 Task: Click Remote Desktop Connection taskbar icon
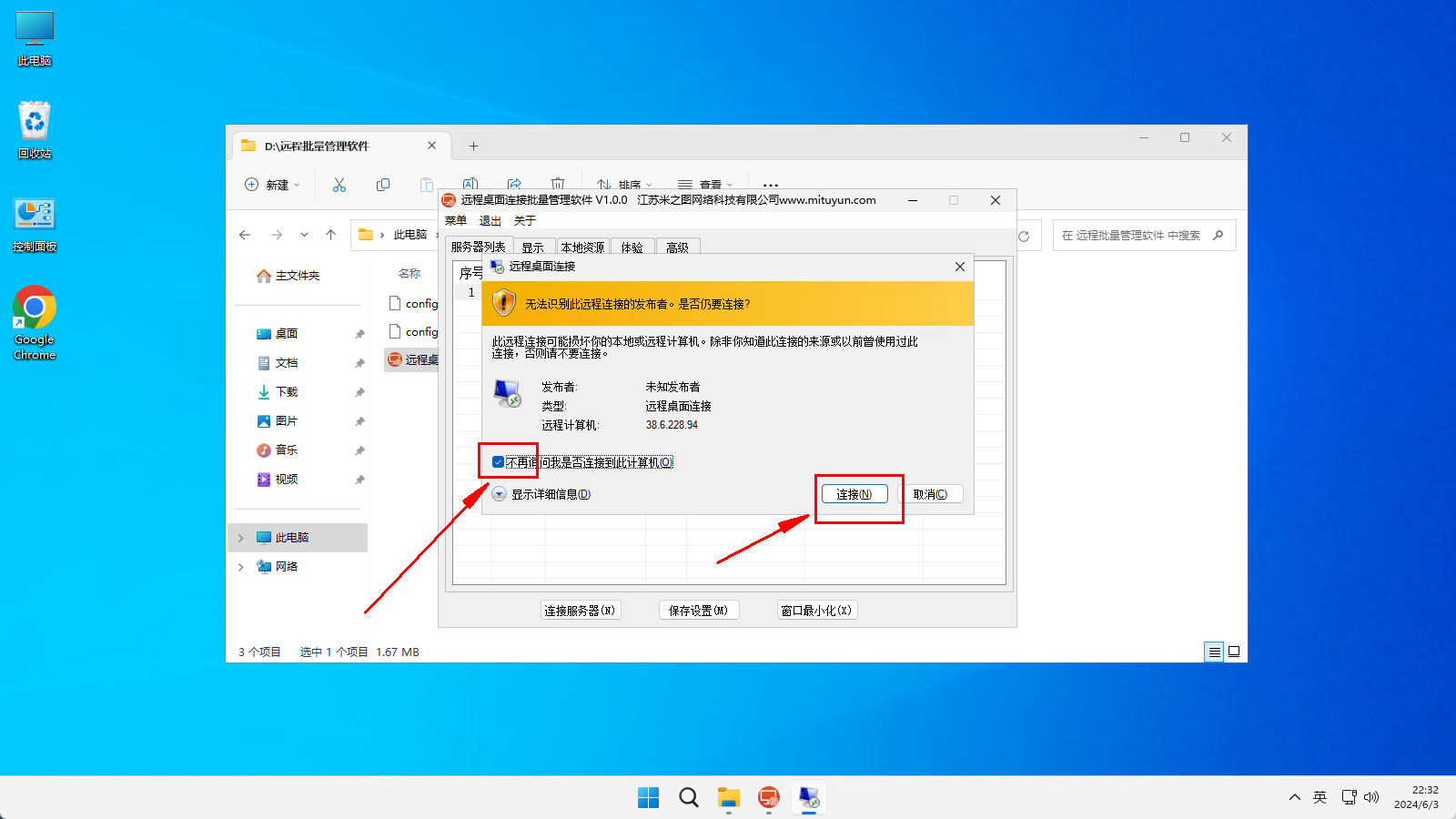pos(809,798)
